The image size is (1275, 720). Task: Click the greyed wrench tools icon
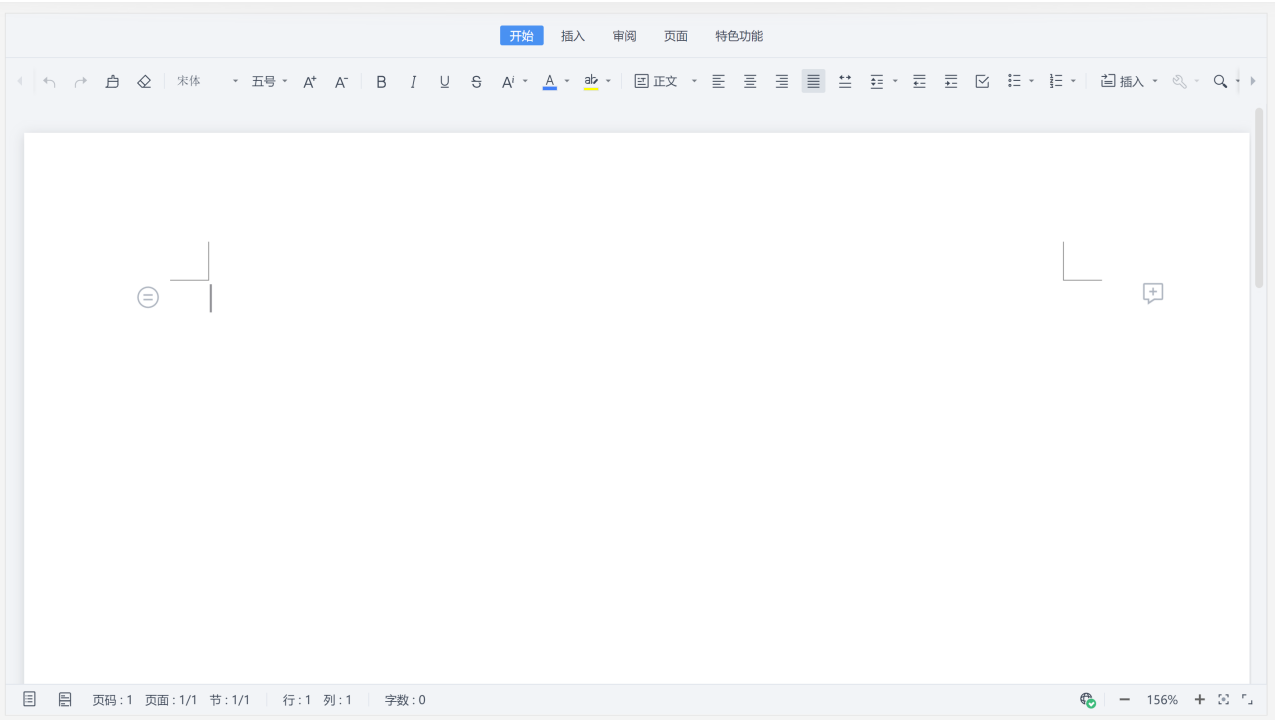[1179, 82]
